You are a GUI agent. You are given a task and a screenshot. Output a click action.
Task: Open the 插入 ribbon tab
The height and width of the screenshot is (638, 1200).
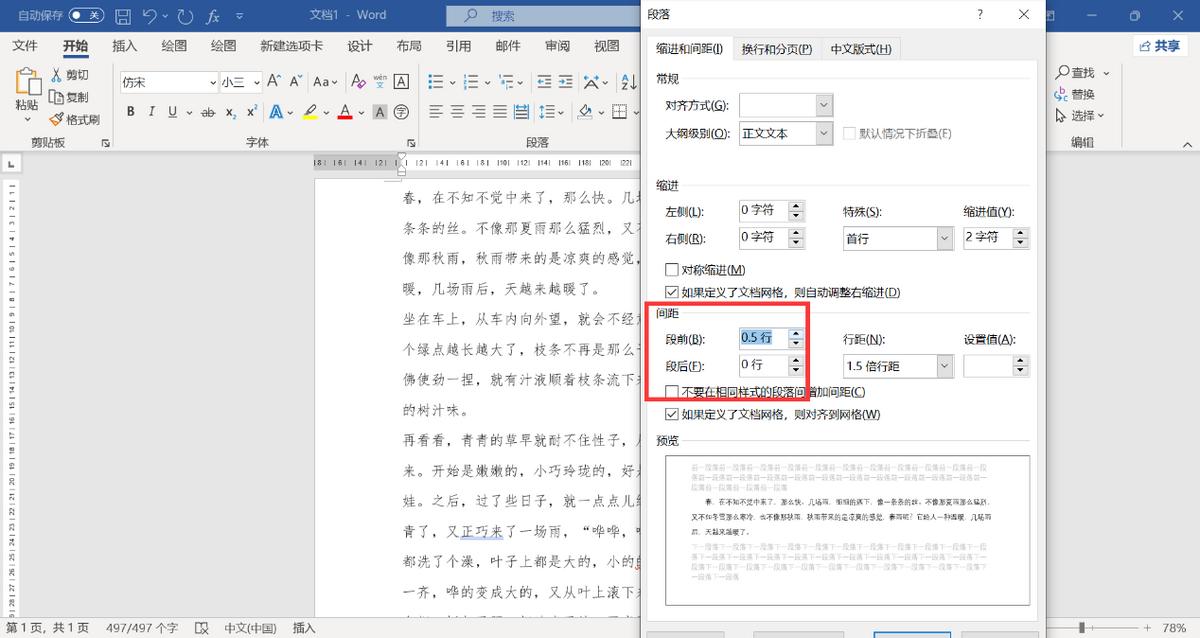click(122, 45)
